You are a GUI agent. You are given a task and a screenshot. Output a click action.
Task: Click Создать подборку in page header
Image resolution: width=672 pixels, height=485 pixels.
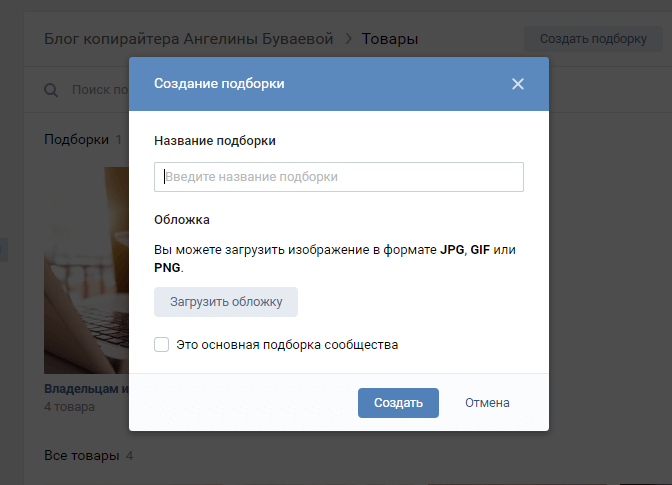593,39
